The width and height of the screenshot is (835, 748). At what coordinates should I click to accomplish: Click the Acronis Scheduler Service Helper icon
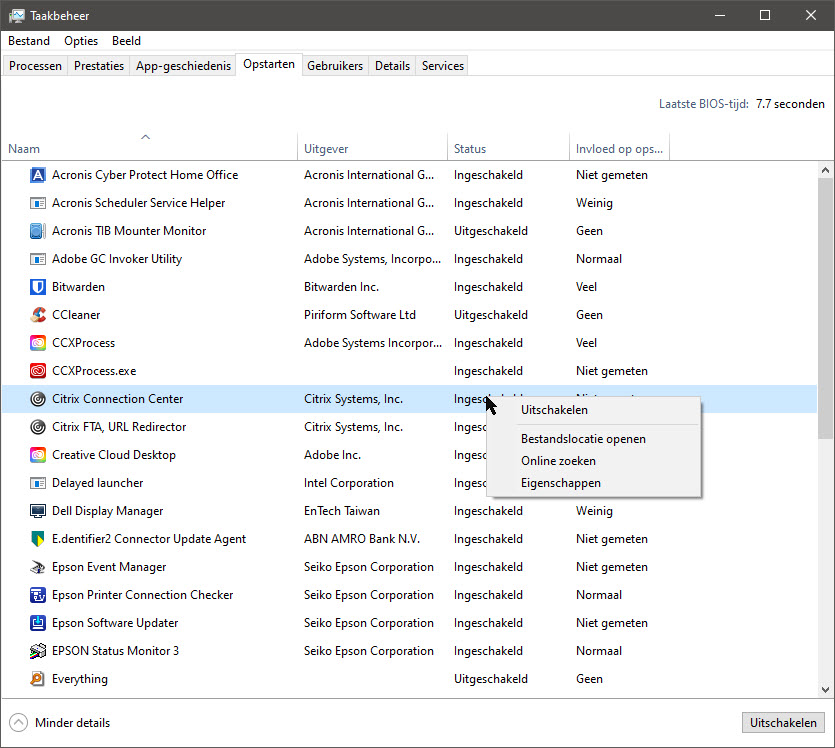38,203
